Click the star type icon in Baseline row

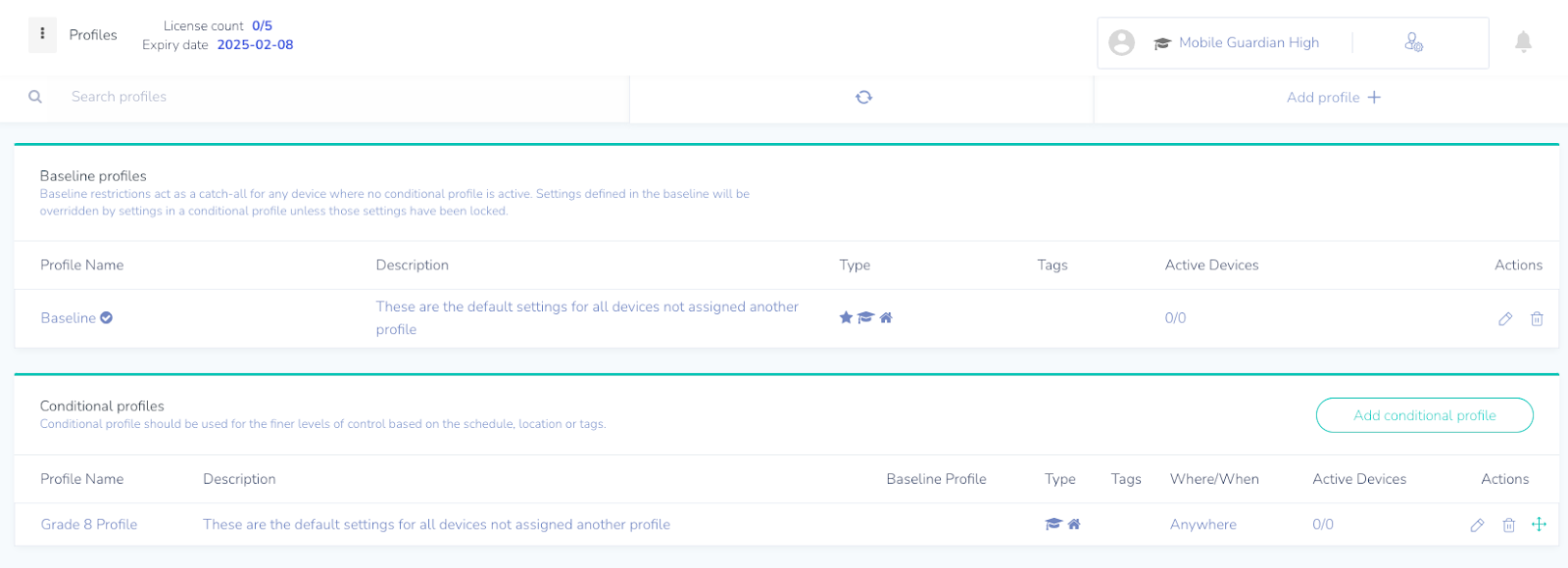click(x=846, y=317)
